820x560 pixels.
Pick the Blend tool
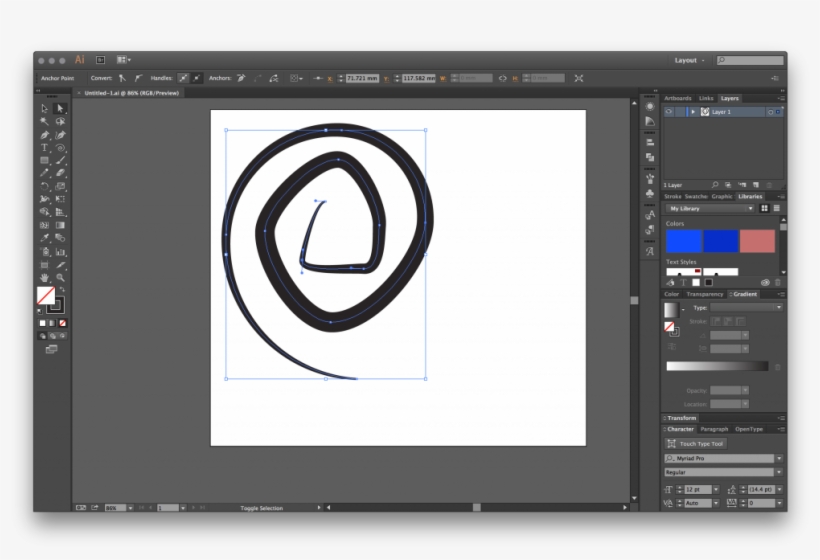[x=60, y=238]
